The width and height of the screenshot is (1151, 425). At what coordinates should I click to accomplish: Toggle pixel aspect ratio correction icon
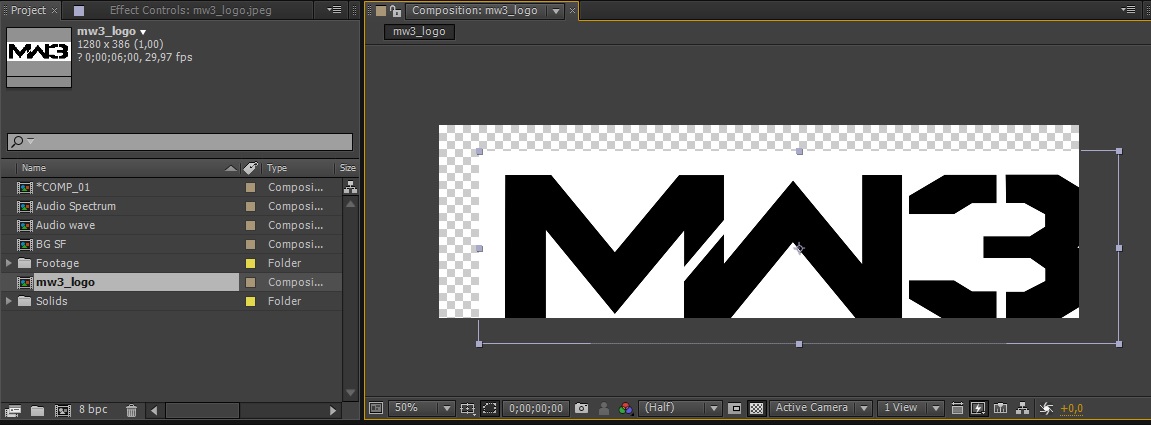[956, 408]
